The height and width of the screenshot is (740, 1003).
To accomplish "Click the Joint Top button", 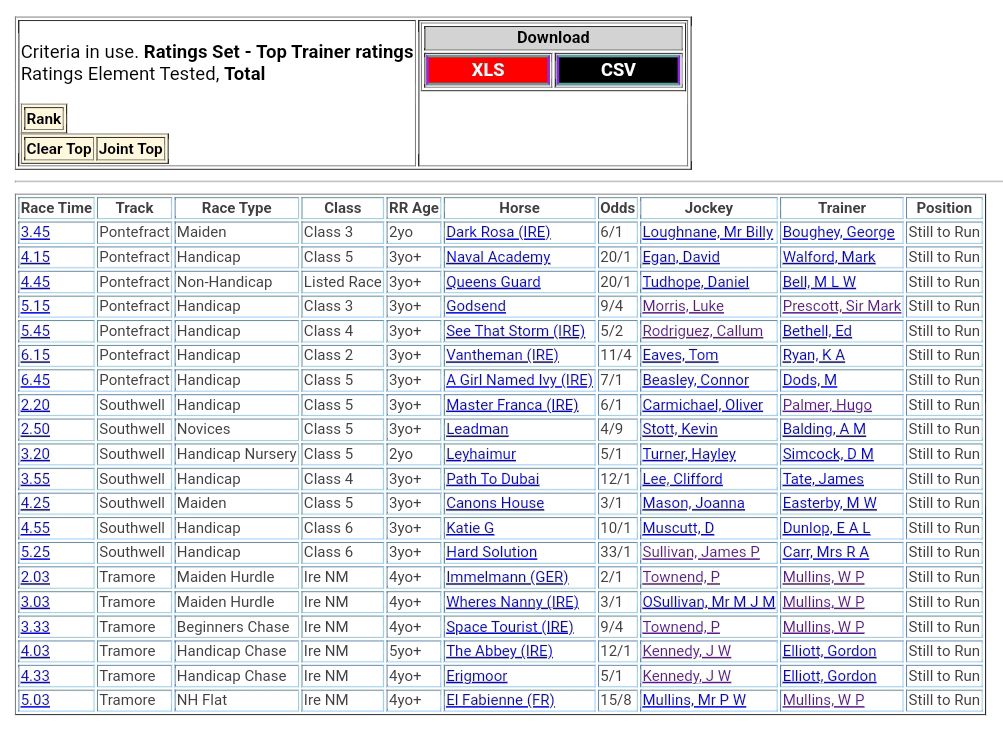I will pos(130,149).
